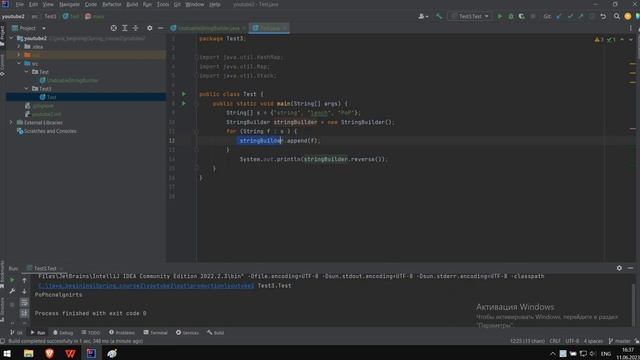
Task: Open Windows Start menu
Action: point(7,353)
